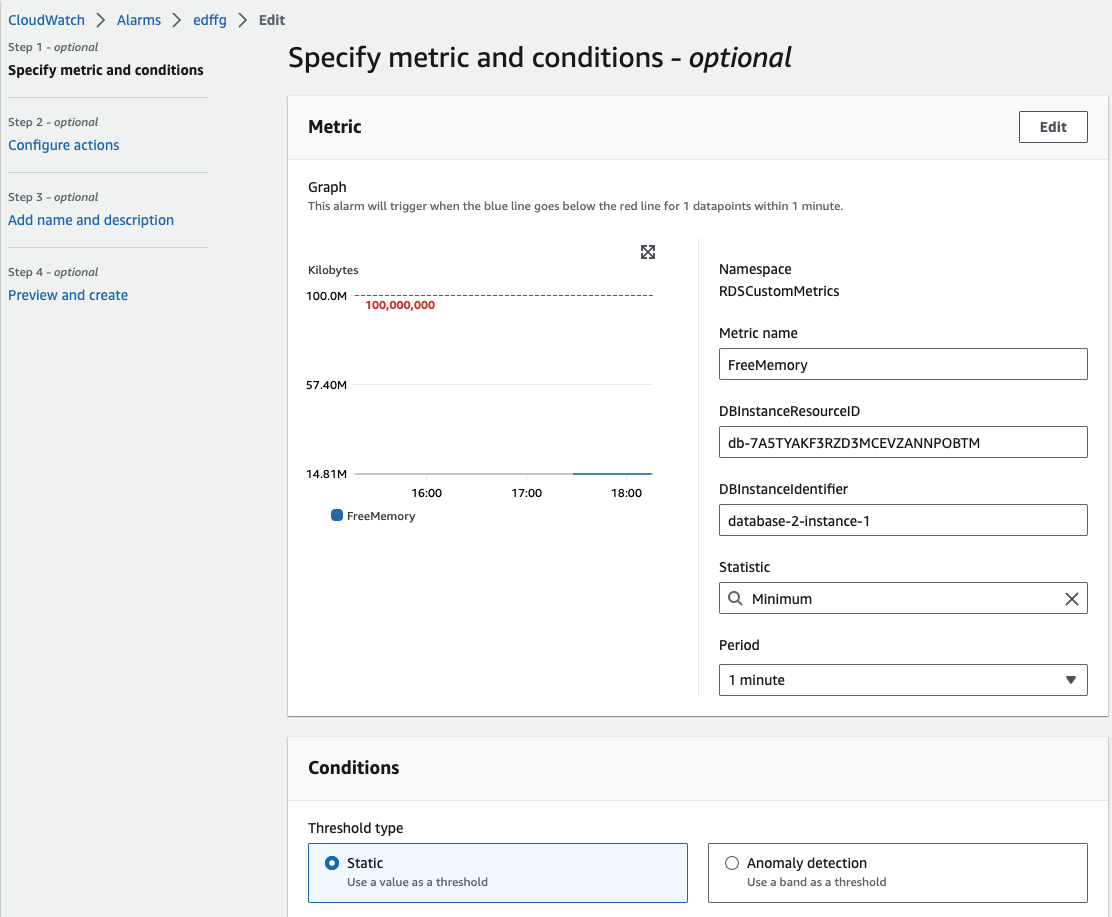Open the Statistic combo box
This screenshot has height=917, width=1112.
pyautogui.click(x=902, y=599)
